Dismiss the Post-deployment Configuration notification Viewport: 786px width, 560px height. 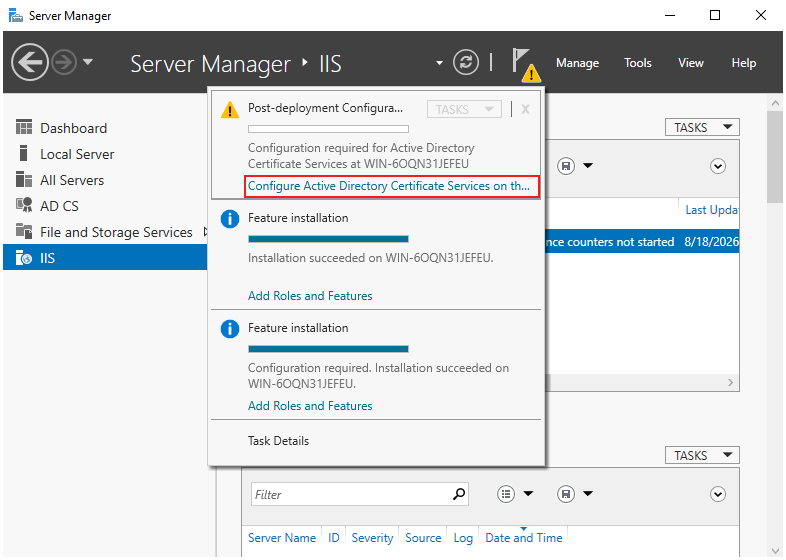pyautogui.click(x=525, y=109)
